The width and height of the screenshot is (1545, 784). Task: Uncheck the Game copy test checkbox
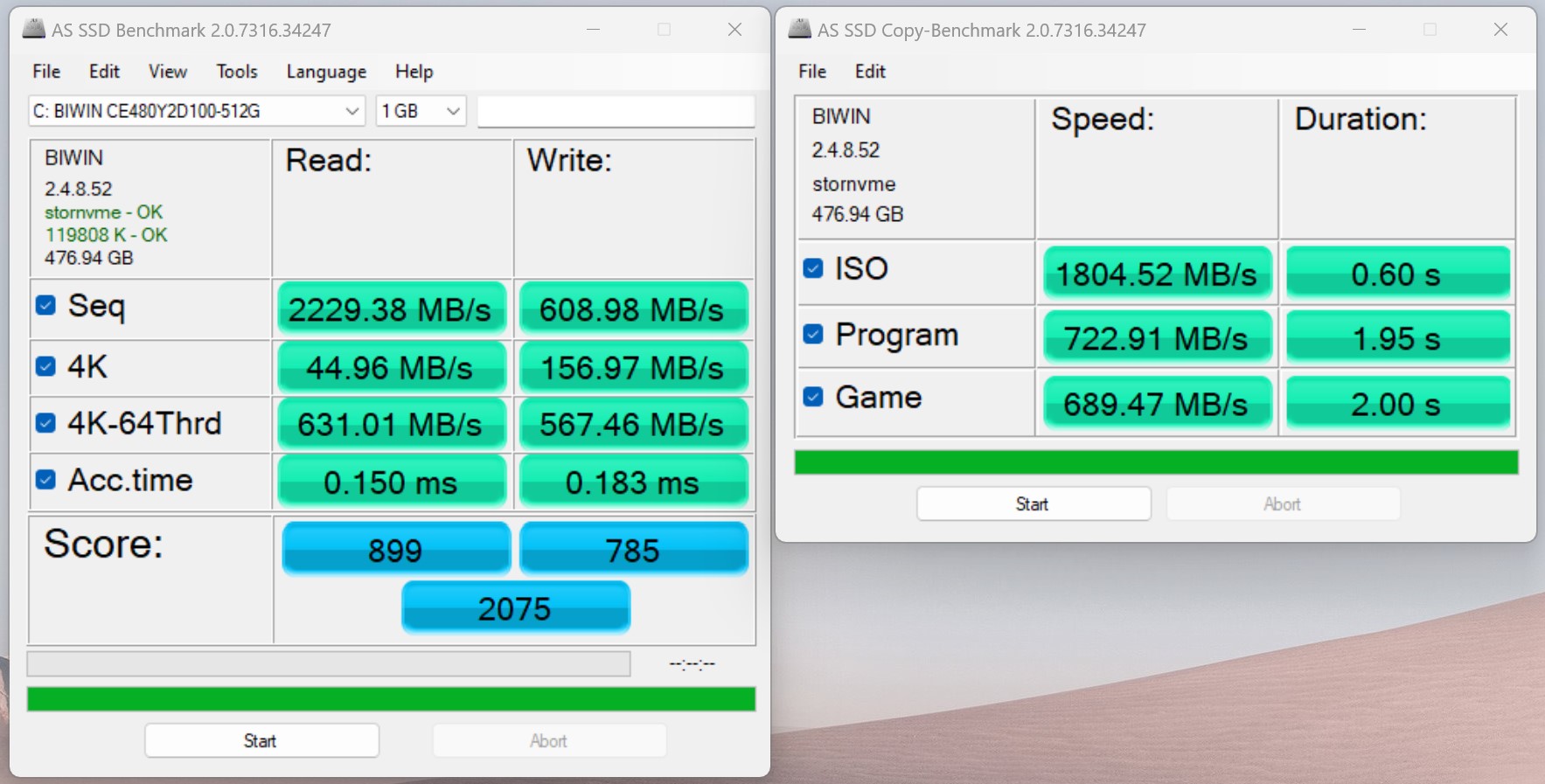coord(813,397)
